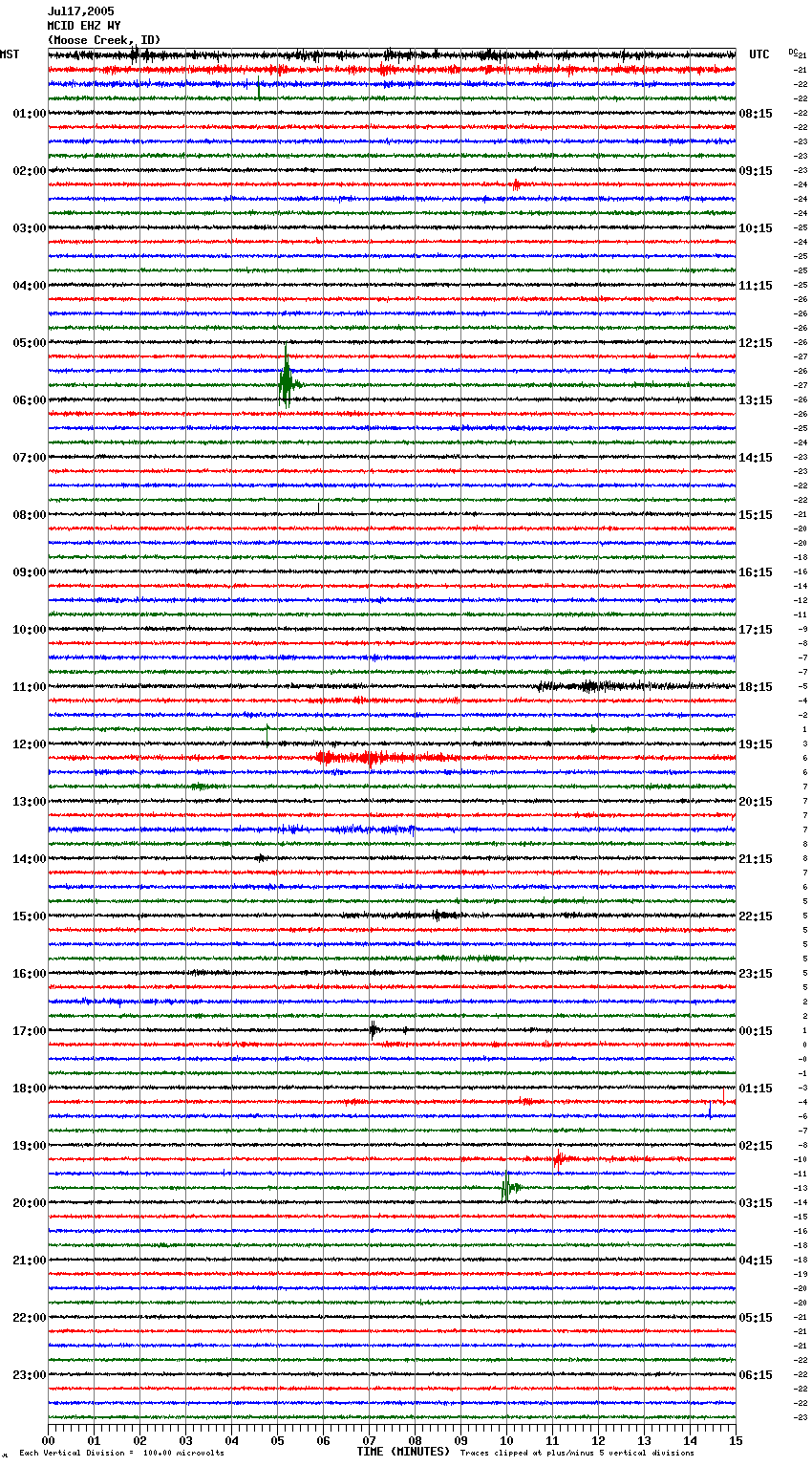Screen dimensions: 812x1466
Task: Click the long red event on the 12:15 trace
Action: point(387,758)
